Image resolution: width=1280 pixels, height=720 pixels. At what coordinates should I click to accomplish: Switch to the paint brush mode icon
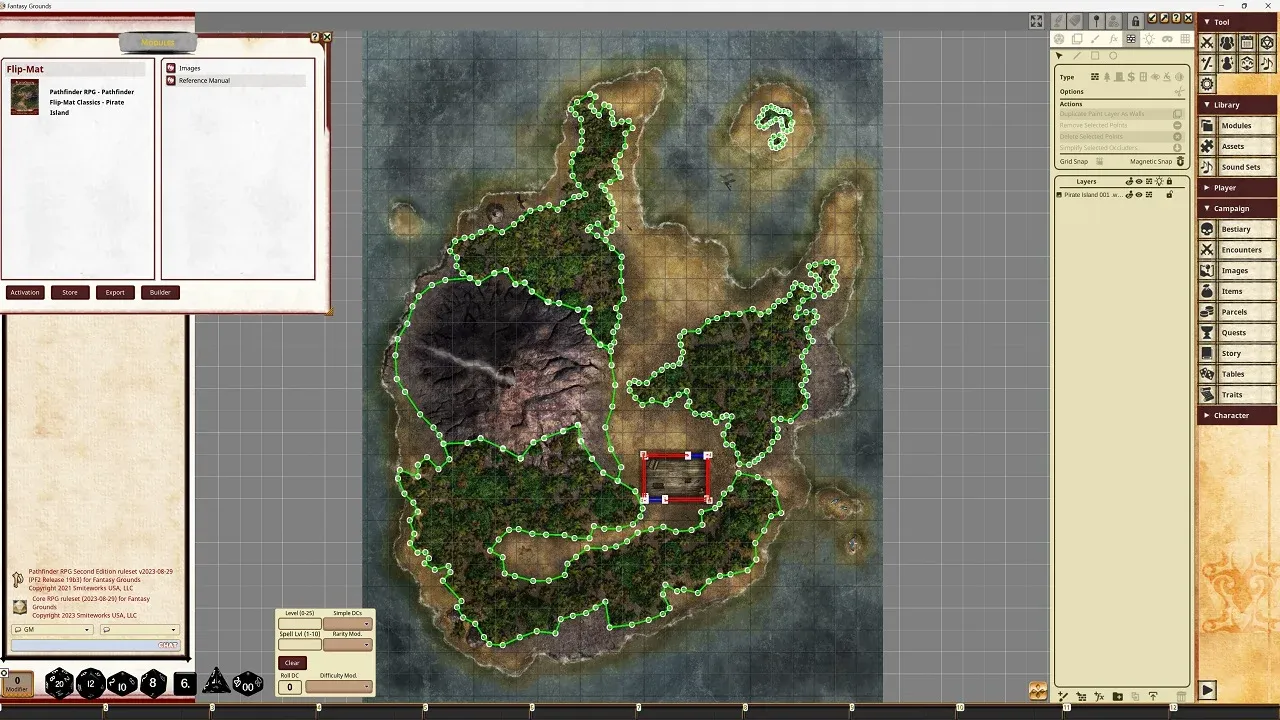pyautogui.click(x=1095, y=39)
